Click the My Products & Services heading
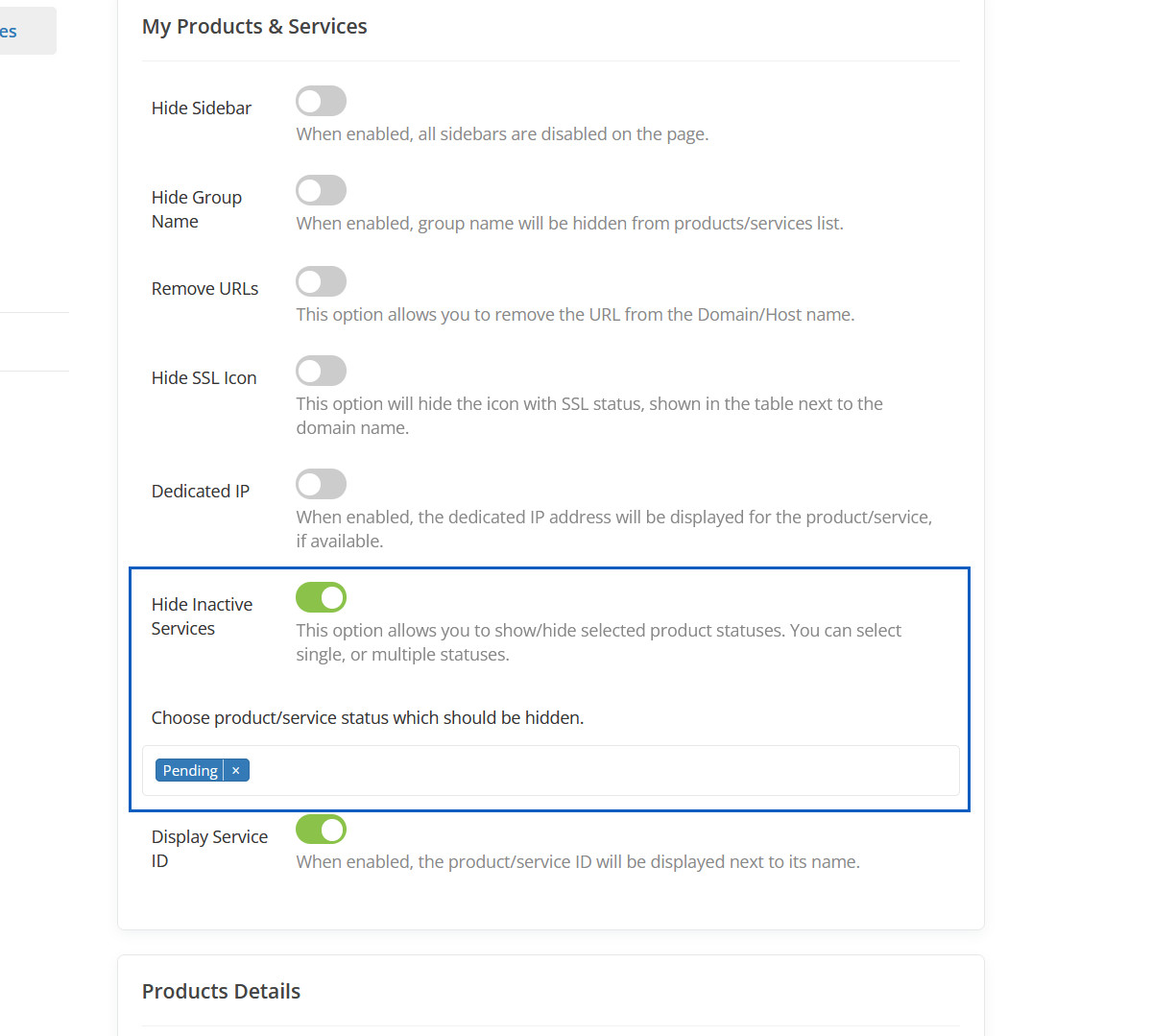 pos(254,27)
